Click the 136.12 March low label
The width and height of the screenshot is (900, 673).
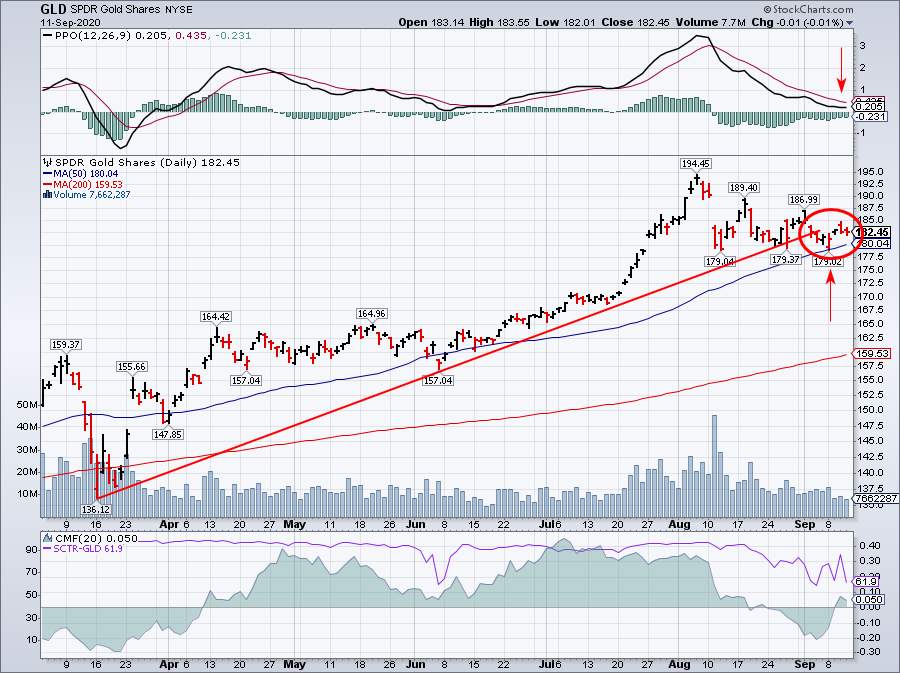[96, 509]
